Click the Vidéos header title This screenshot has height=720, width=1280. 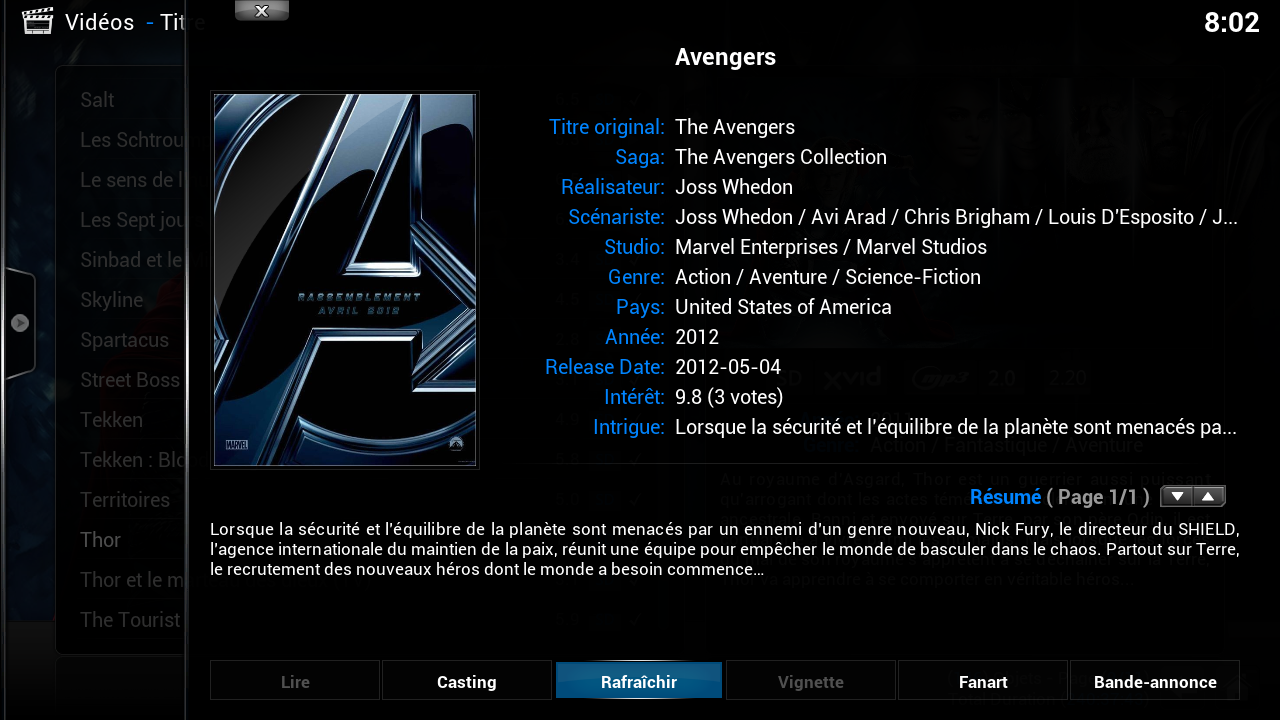pos(99,22)
